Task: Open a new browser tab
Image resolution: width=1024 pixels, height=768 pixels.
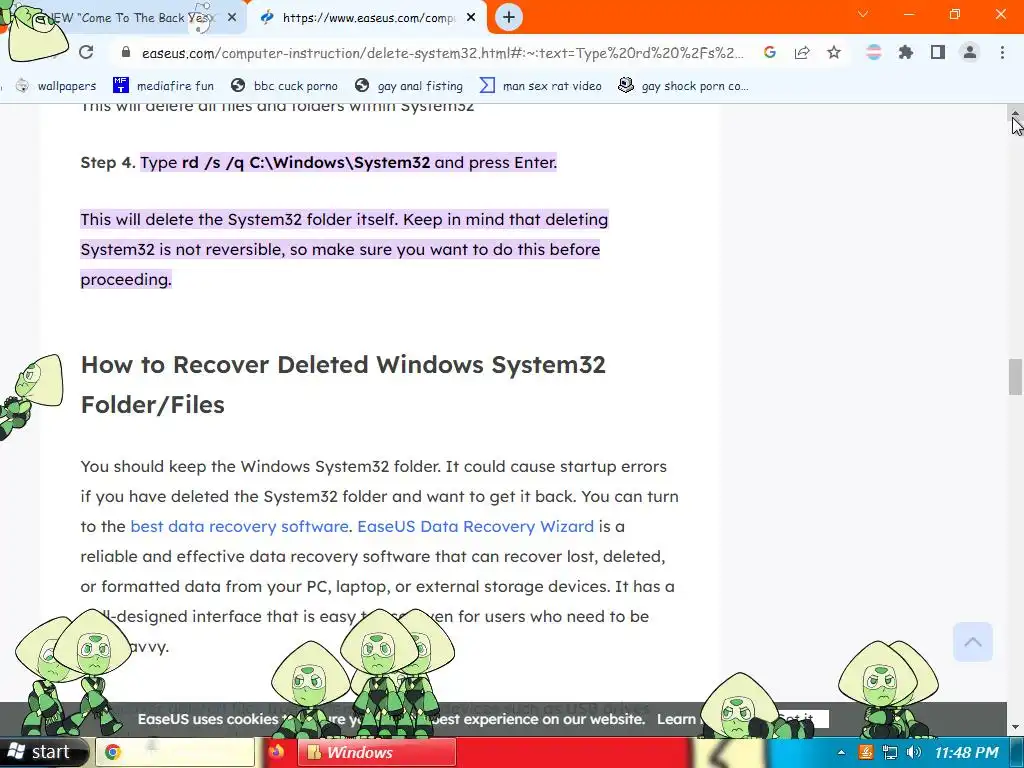Action: pos(509,18)
